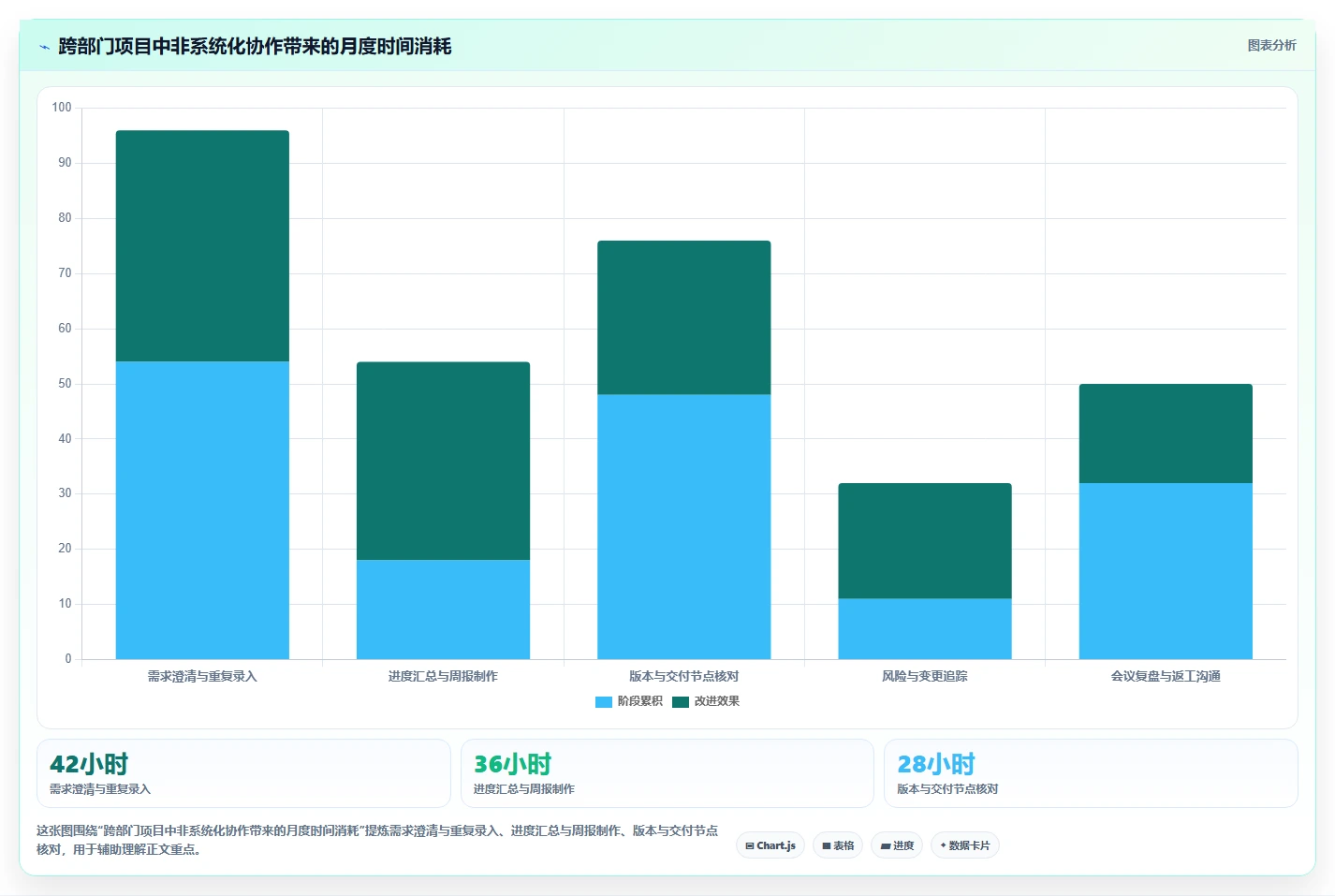Image resolution: width=1335 pixels, height=896 pixels.
Task: Click the x-axis label 风险与变更追踪
Action: tap(925, 676)
